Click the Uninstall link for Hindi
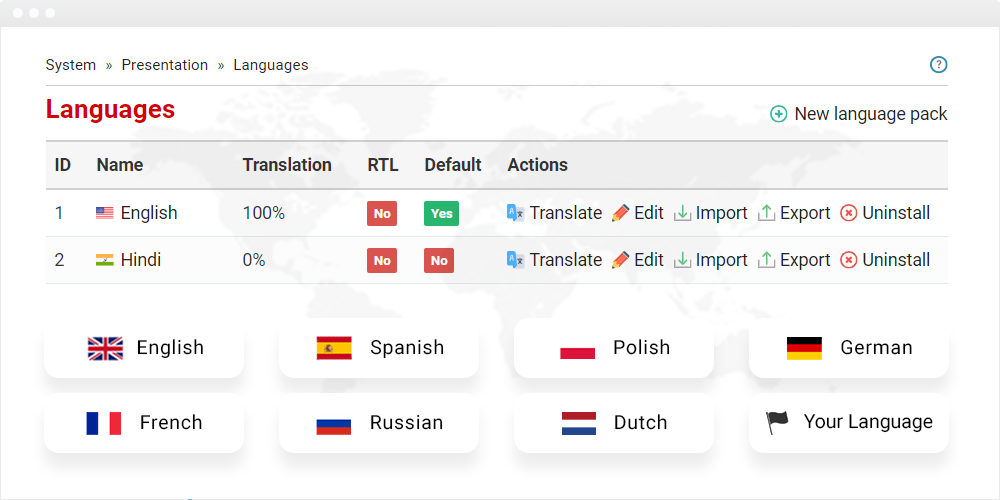Viewport: 1000px width, 500px height. [x=896, y=260]
